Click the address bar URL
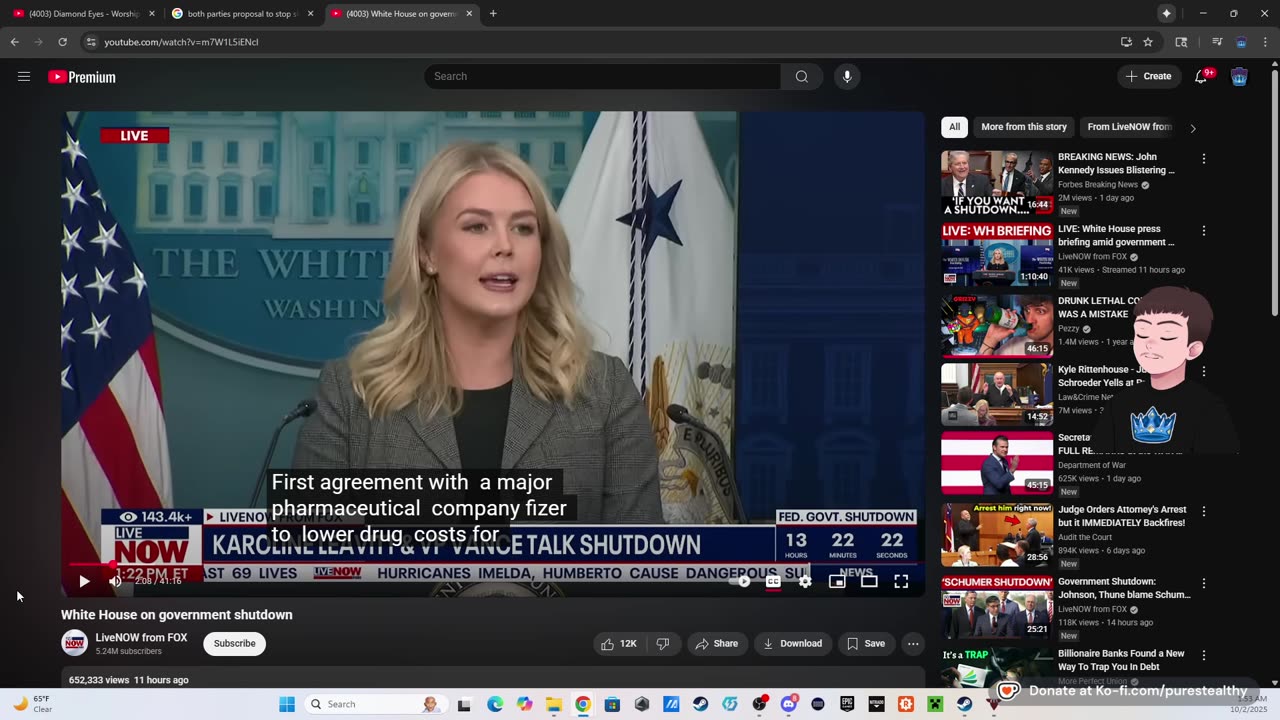The height and width of the screenshot is (720, 1280). (x=181, y=42)
